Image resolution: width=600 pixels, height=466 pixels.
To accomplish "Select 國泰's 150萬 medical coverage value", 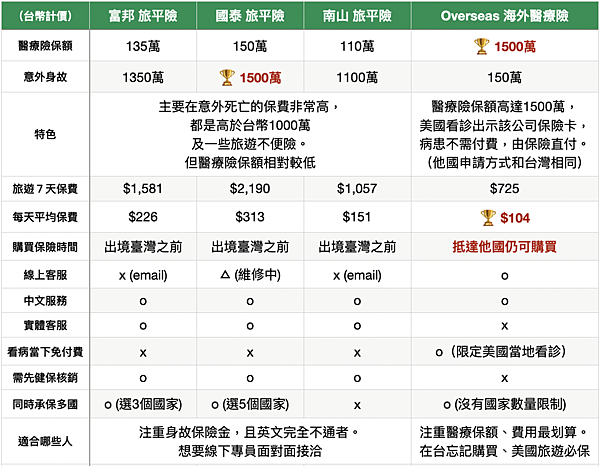I will (x=250, y=46).
